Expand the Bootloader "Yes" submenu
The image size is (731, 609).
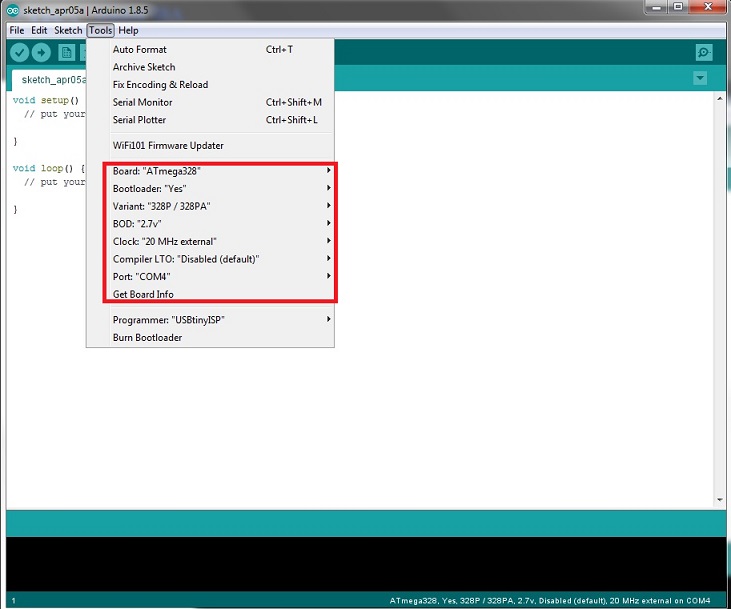[x=210, y=189]
